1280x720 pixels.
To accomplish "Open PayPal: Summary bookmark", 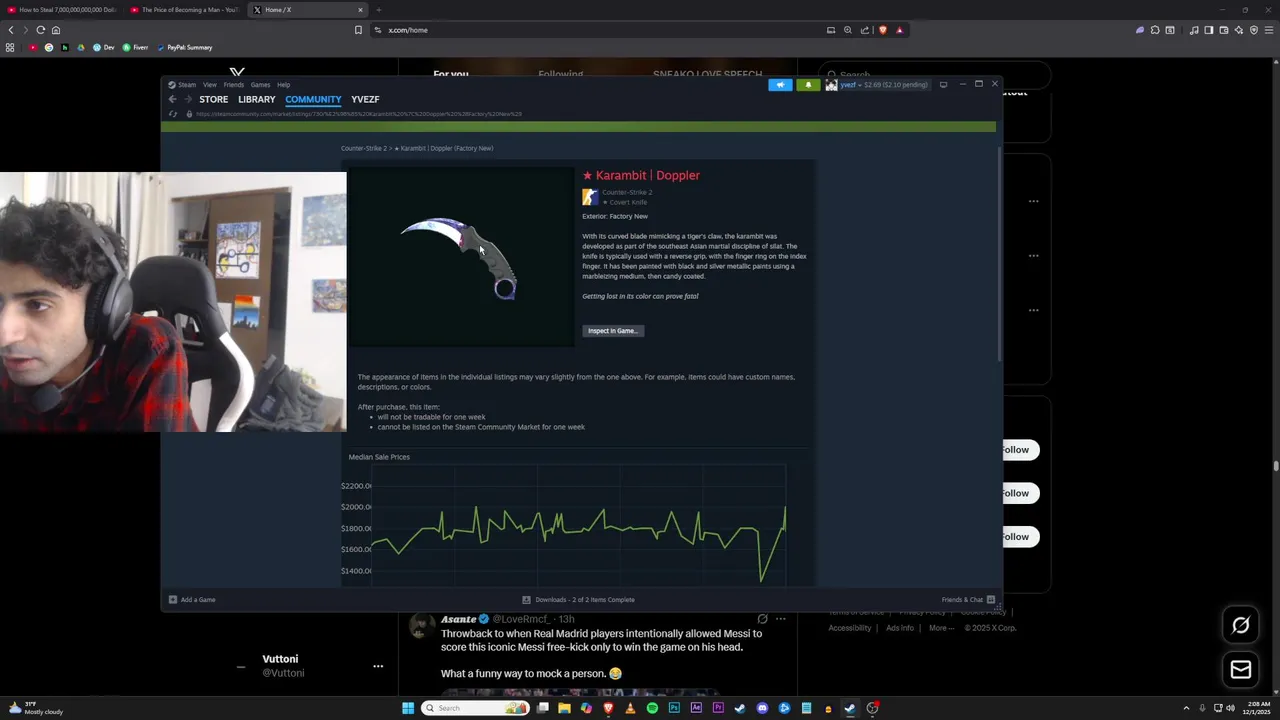I will [185, 47].
